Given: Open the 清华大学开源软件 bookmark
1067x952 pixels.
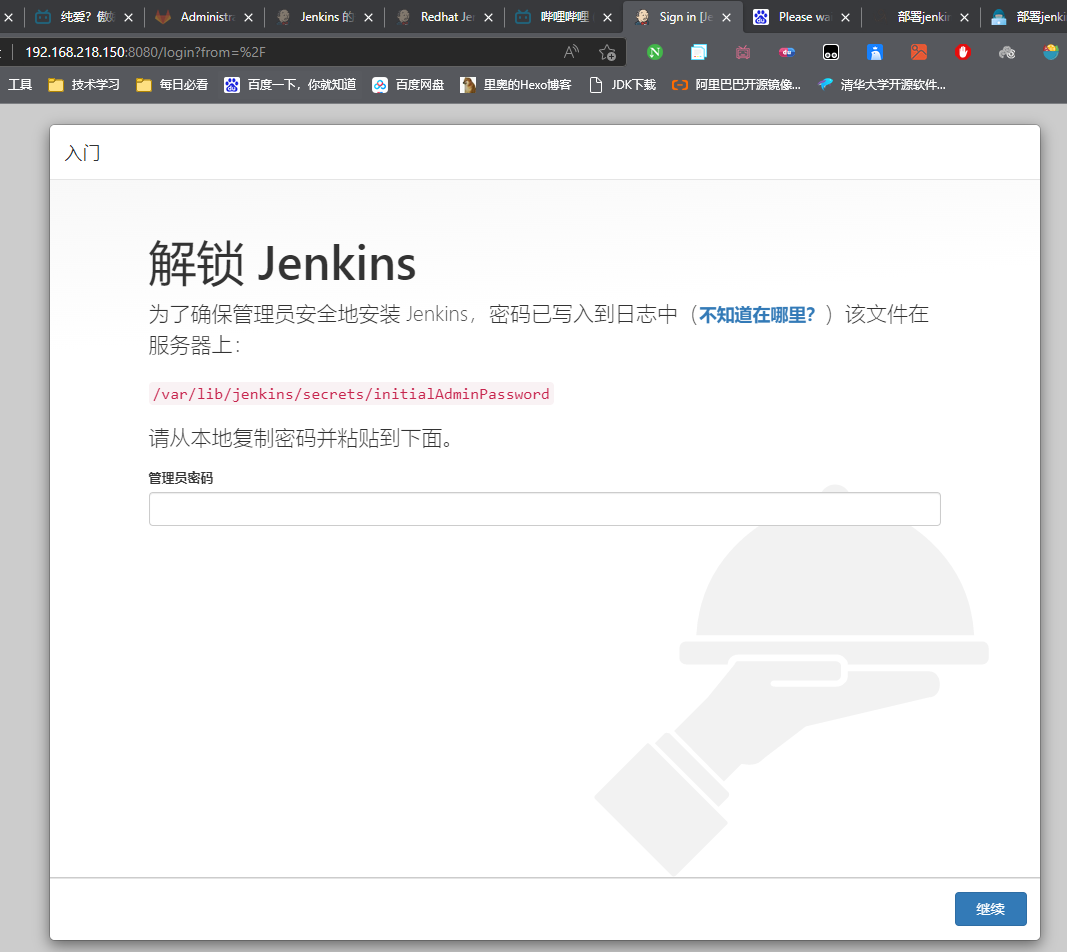Looking at the screenshot, I should point(882,84).
